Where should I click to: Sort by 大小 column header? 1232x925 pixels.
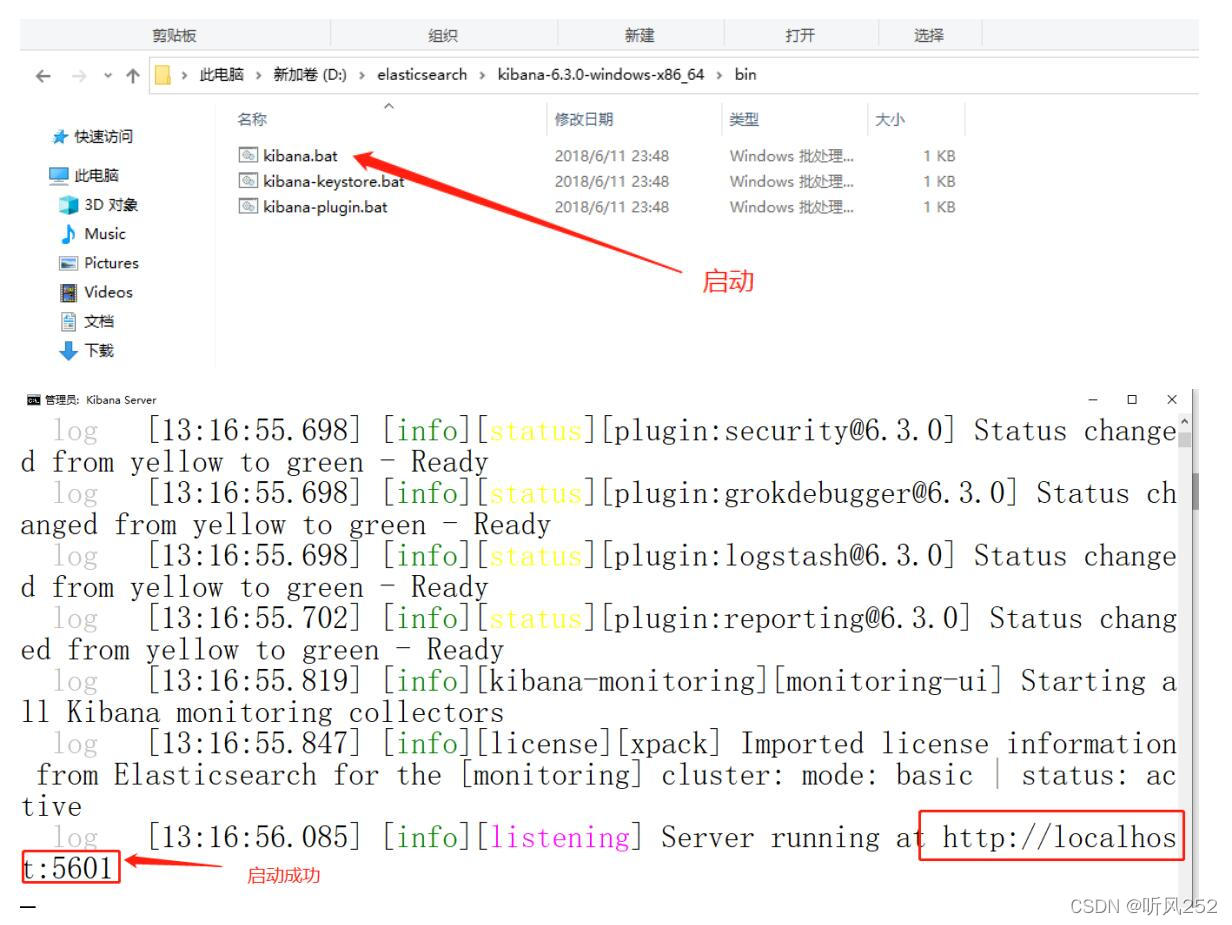[x=890, y=119]
